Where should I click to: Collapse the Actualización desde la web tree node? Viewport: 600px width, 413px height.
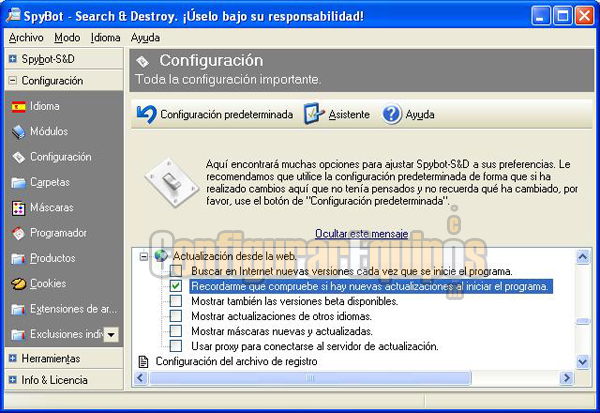click(143, 256)
